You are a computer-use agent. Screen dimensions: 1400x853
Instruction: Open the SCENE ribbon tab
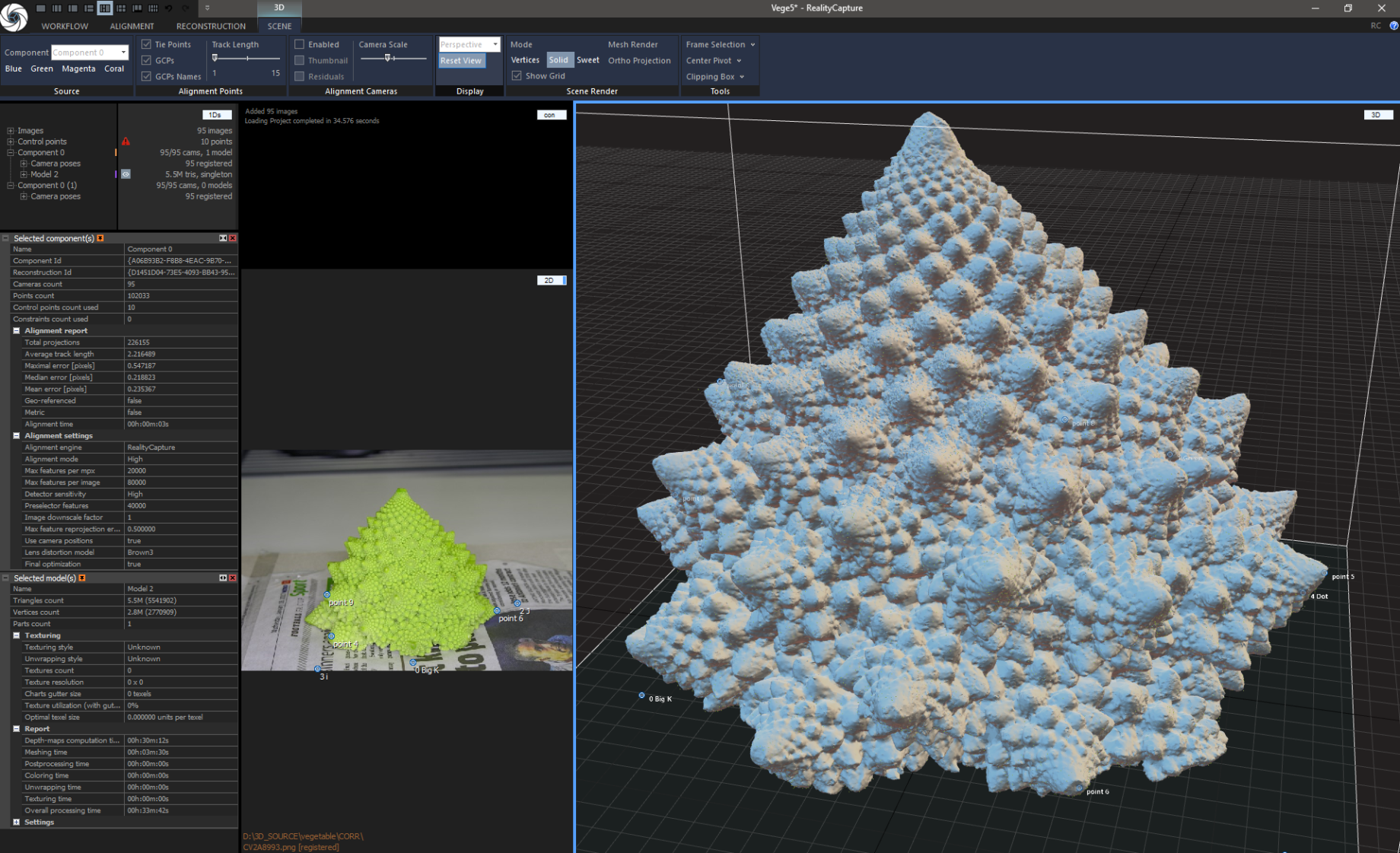point(279,26)
